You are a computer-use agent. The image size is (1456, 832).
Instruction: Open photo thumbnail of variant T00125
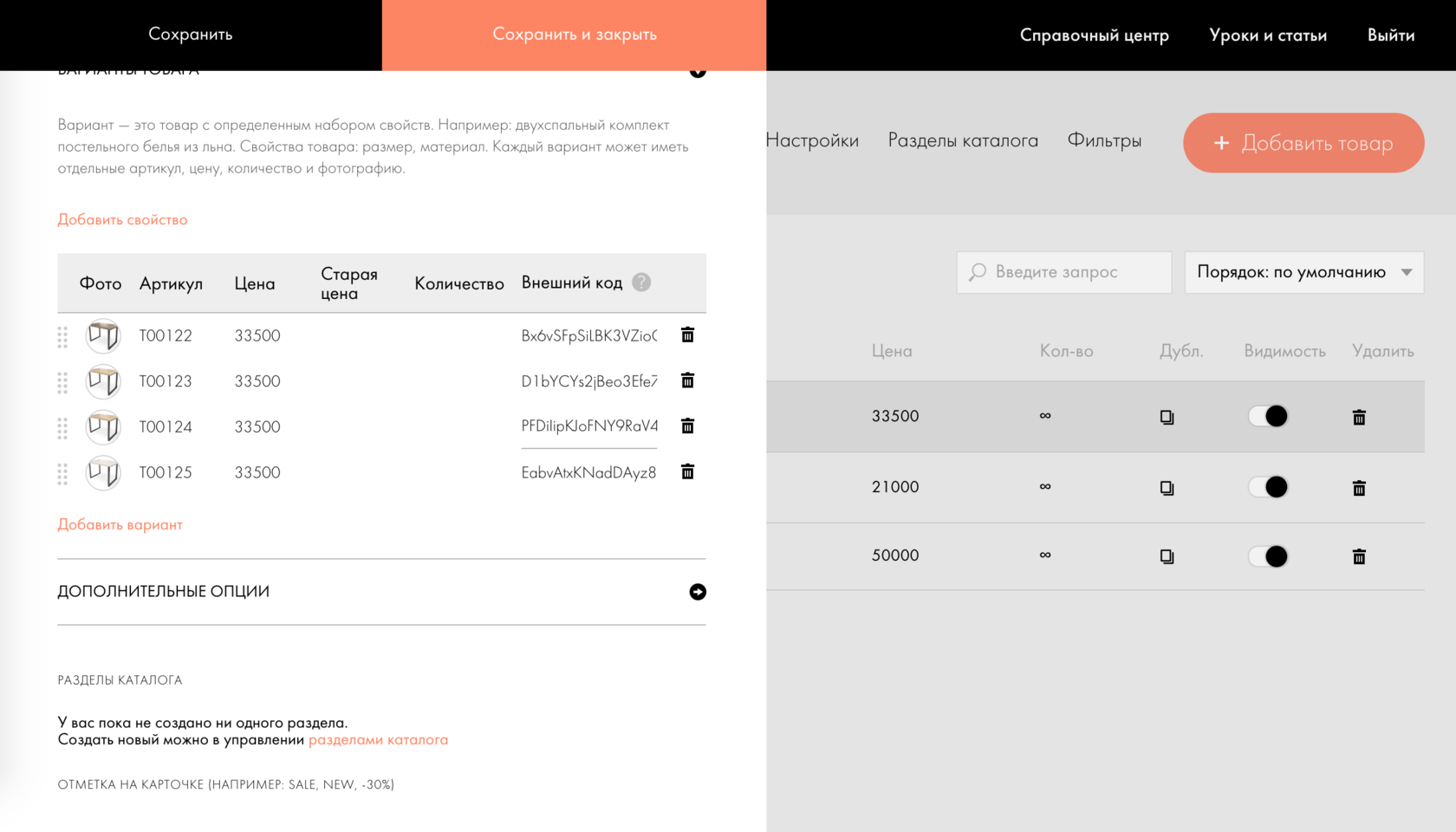coord(103,473)
